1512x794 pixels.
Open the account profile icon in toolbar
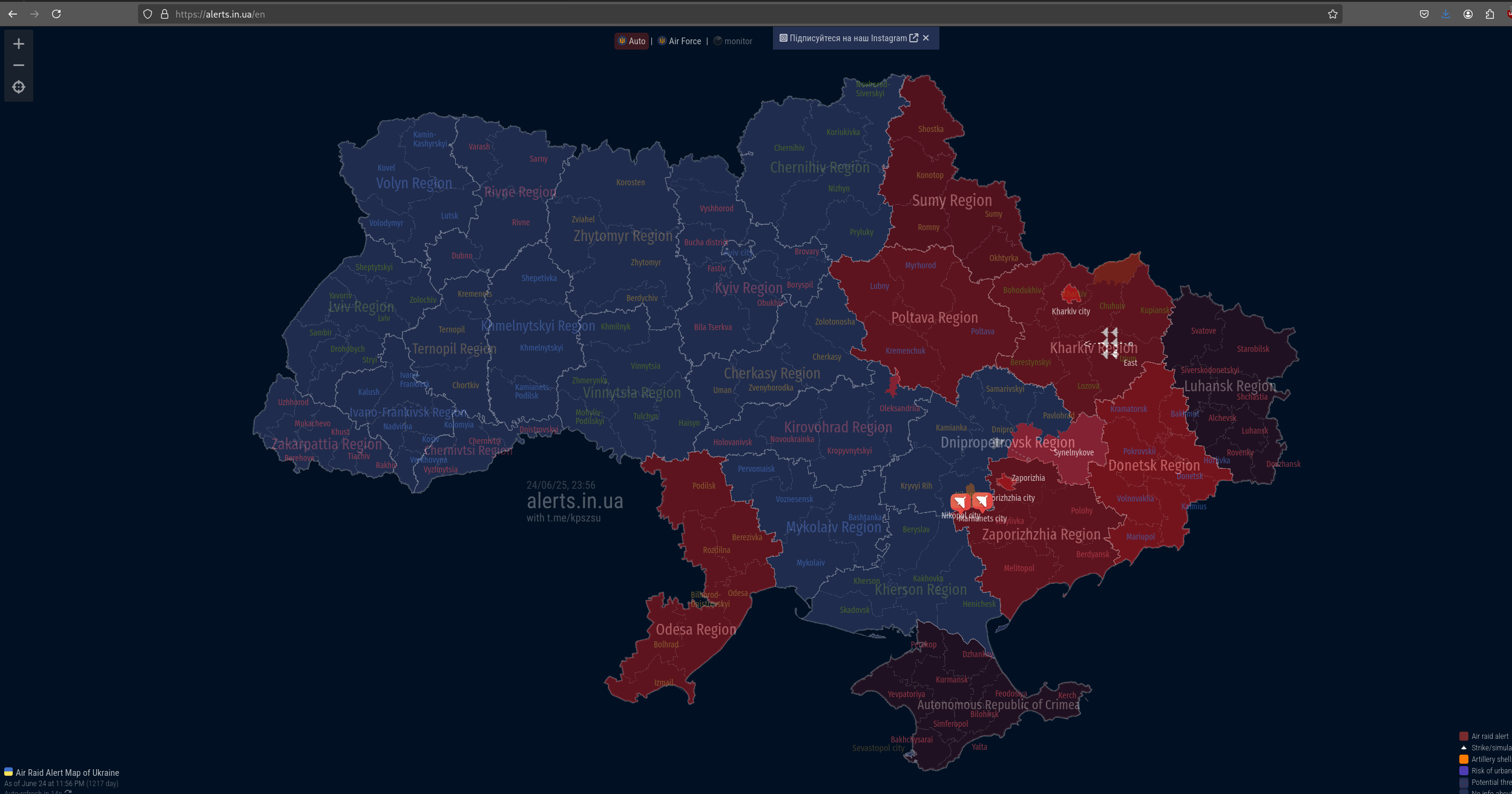click(x=1468, y=14)
